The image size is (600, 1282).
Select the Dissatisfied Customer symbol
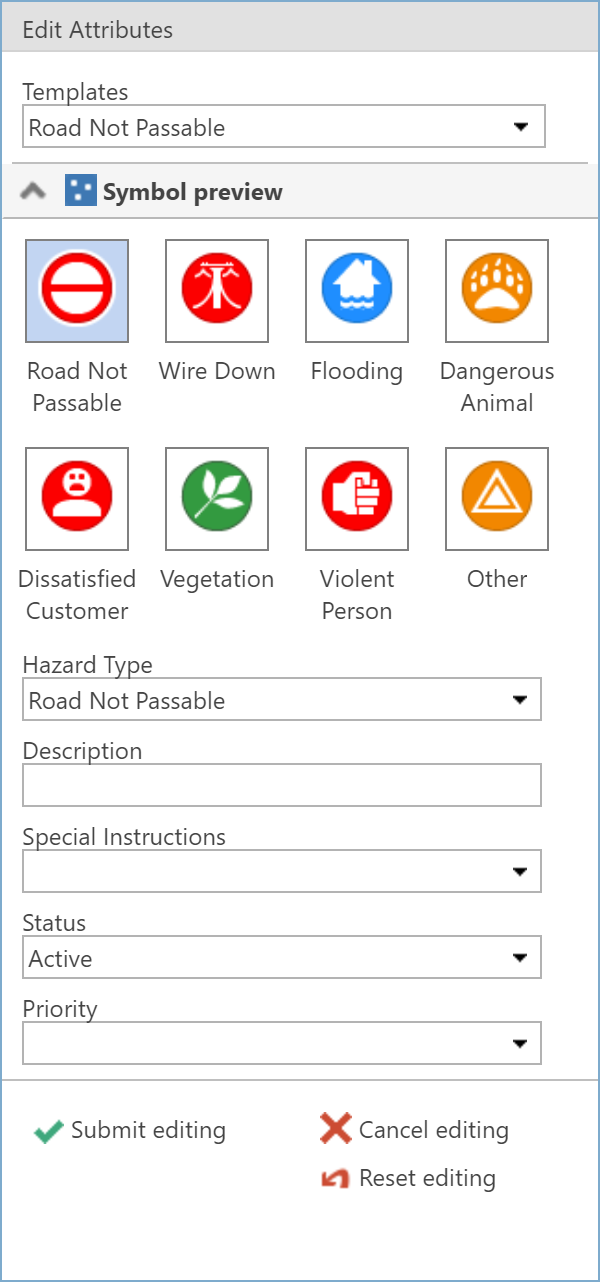click(77, 499)
